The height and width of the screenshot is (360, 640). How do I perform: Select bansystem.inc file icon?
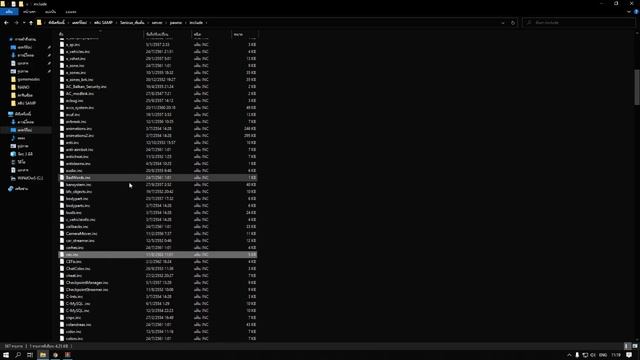tap(62, 184)
